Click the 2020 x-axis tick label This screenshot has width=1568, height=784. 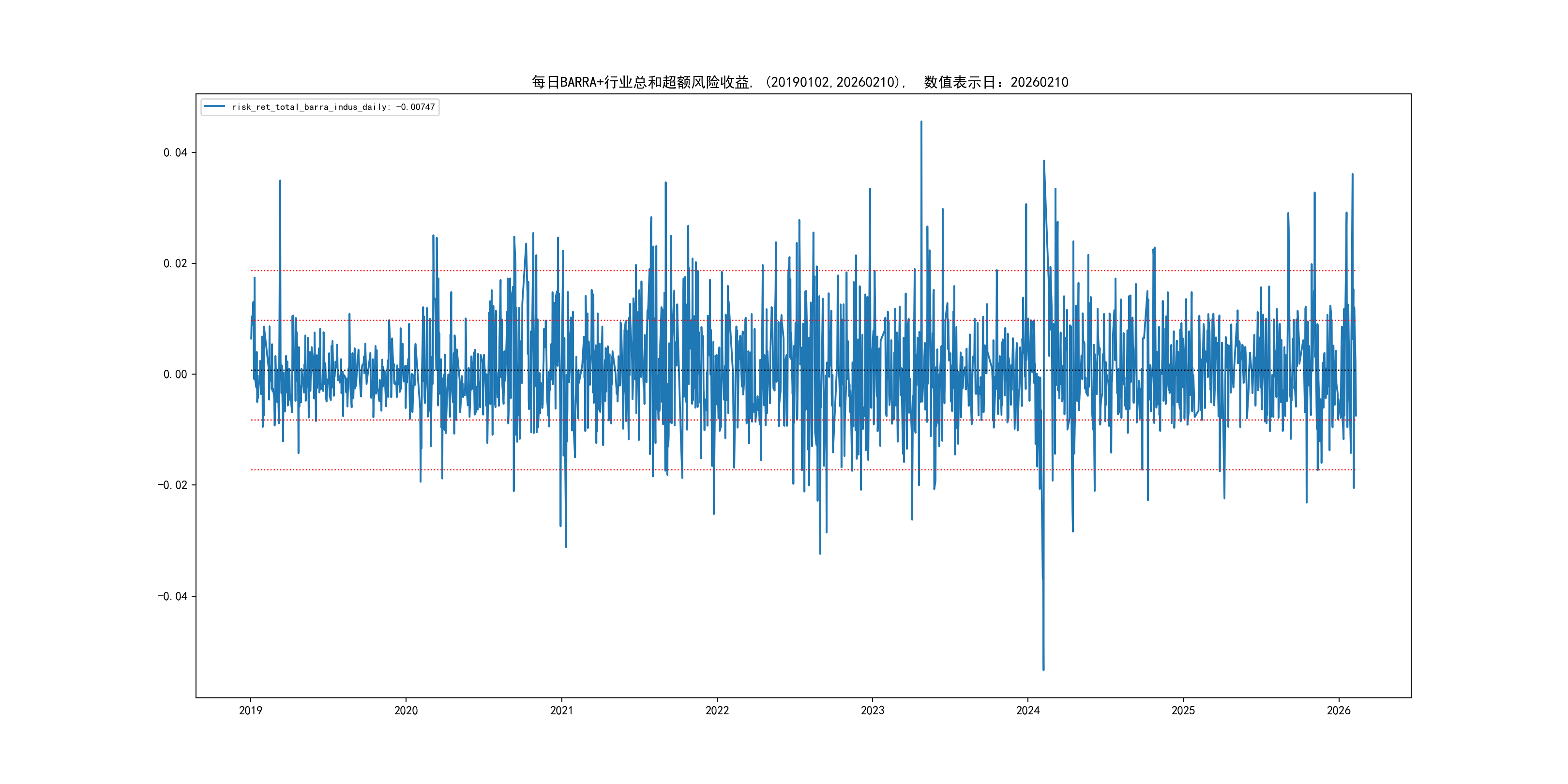coord(406,710)
